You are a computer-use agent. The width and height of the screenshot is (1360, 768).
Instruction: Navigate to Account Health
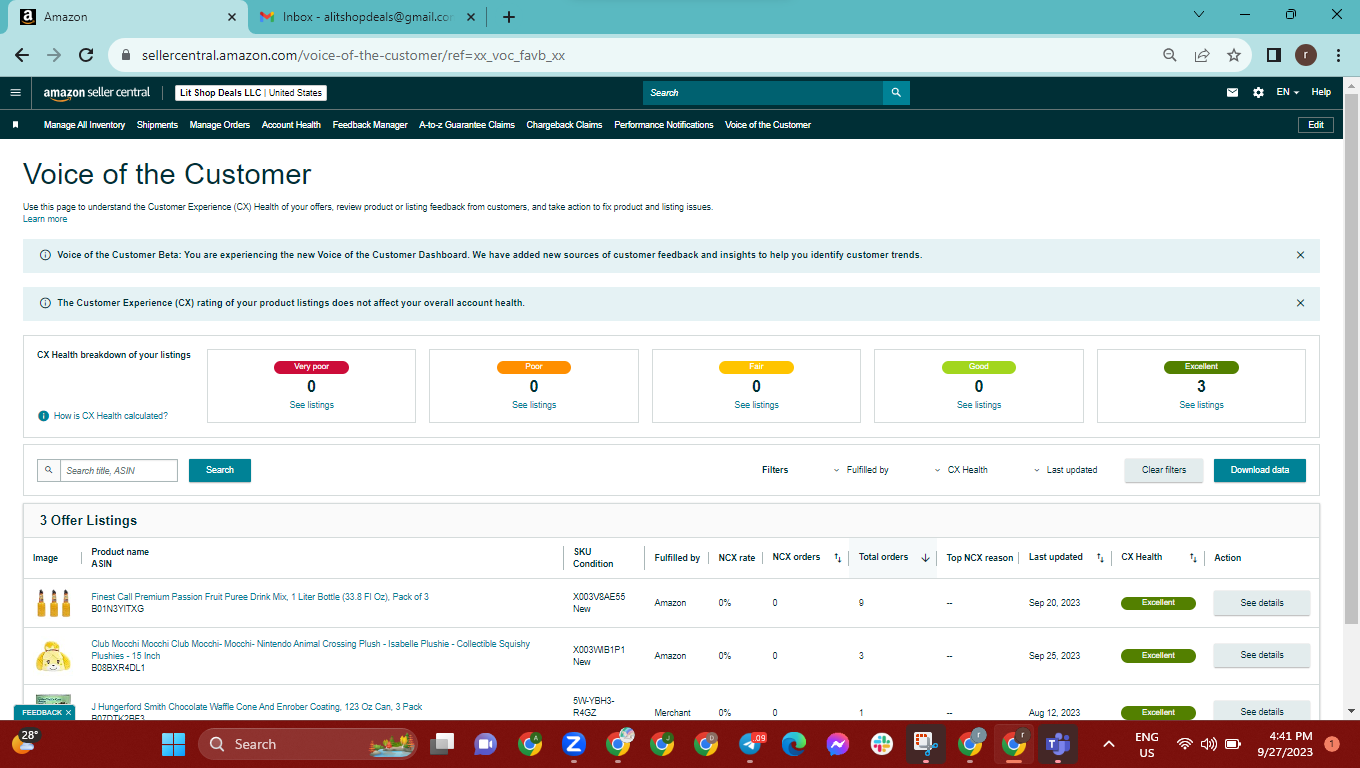pos(291,125)
